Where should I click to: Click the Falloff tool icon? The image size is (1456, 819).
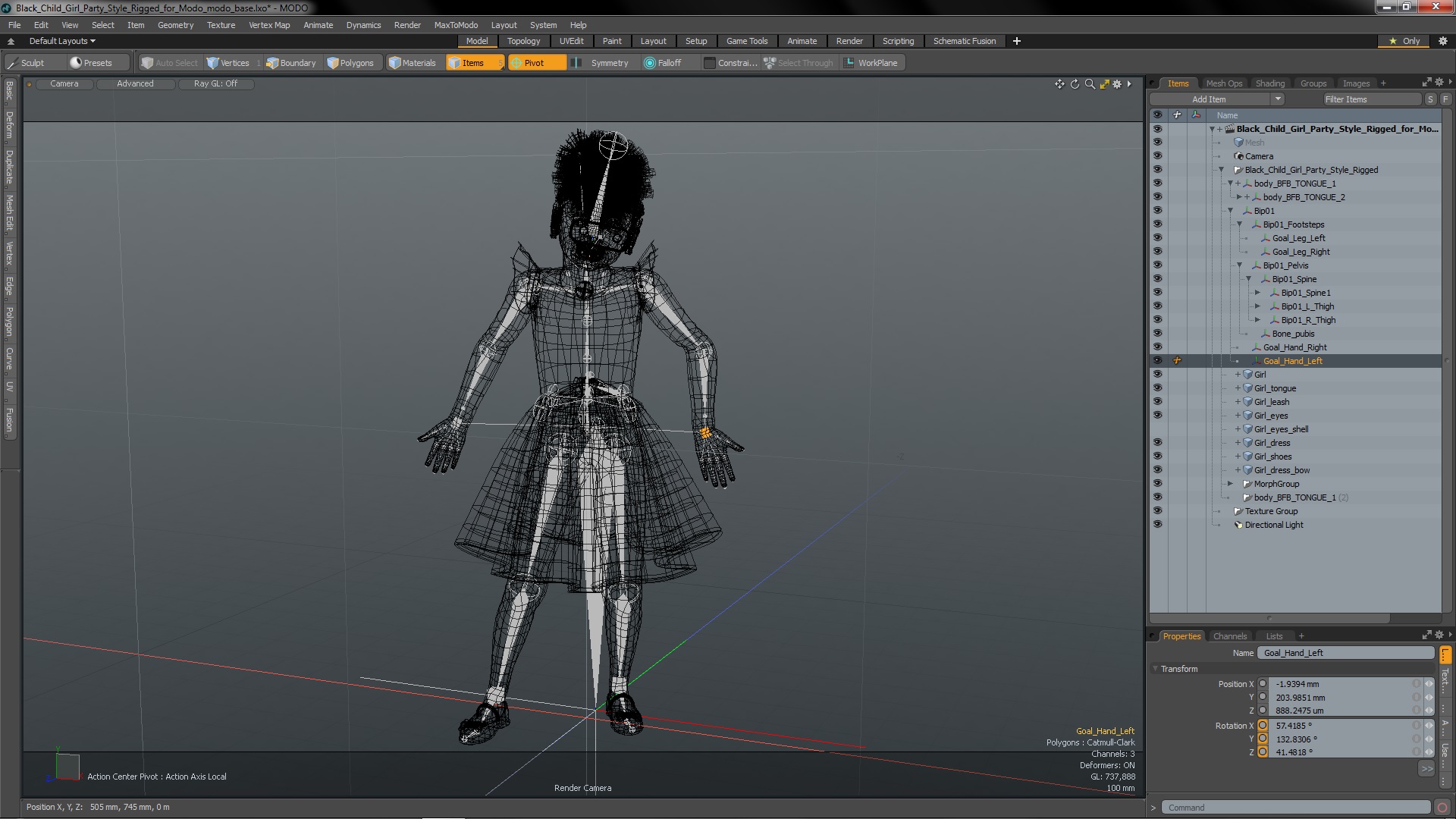tap(649, 63)
